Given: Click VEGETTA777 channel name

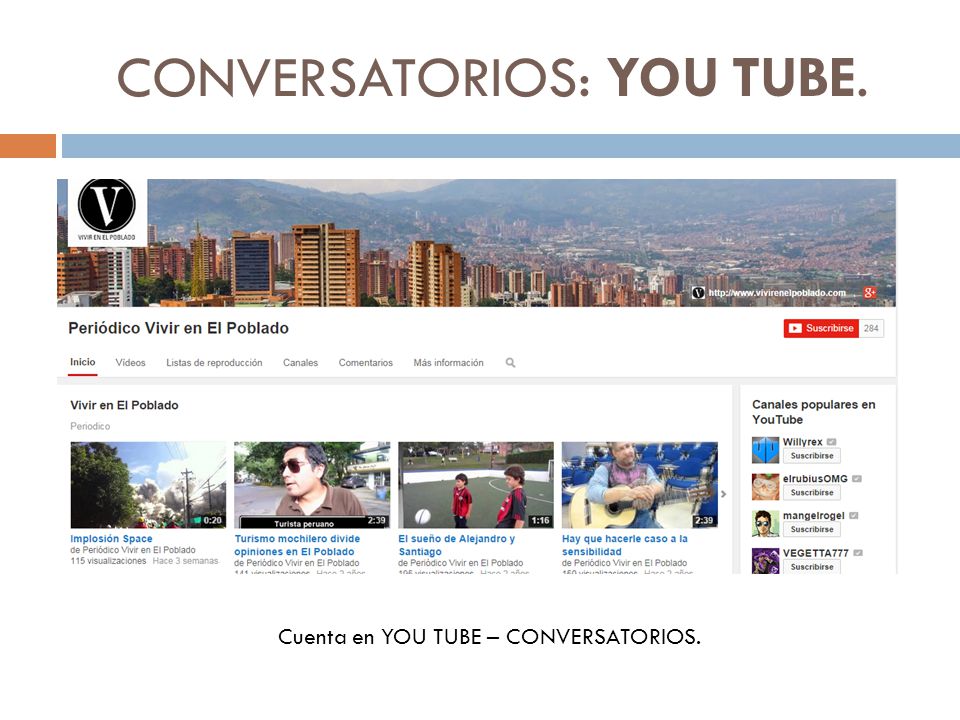Looking at the screenshot, I should (816, 553).
